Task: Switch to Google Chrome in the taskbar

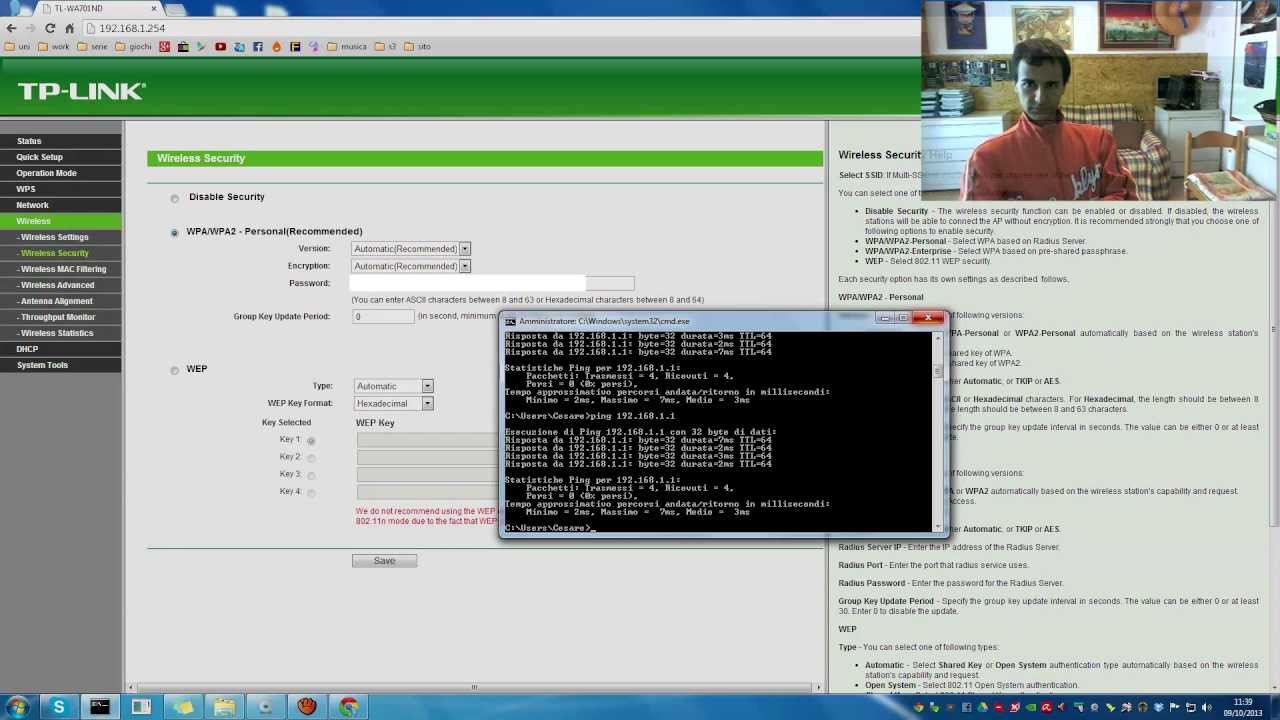Action: coord(349,707)
